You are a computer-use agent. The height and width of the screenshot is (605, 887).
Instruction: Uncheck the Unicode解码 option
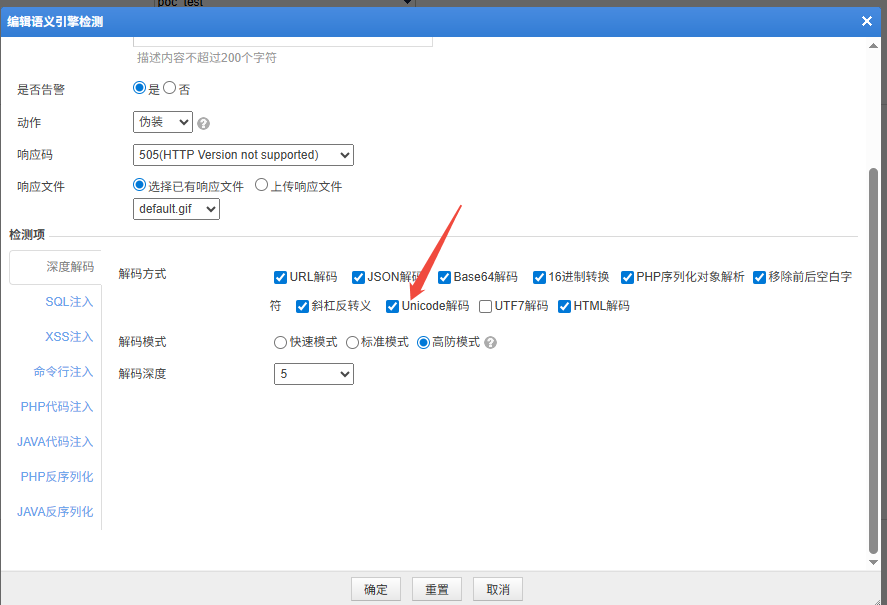click(x=393, y=306)
